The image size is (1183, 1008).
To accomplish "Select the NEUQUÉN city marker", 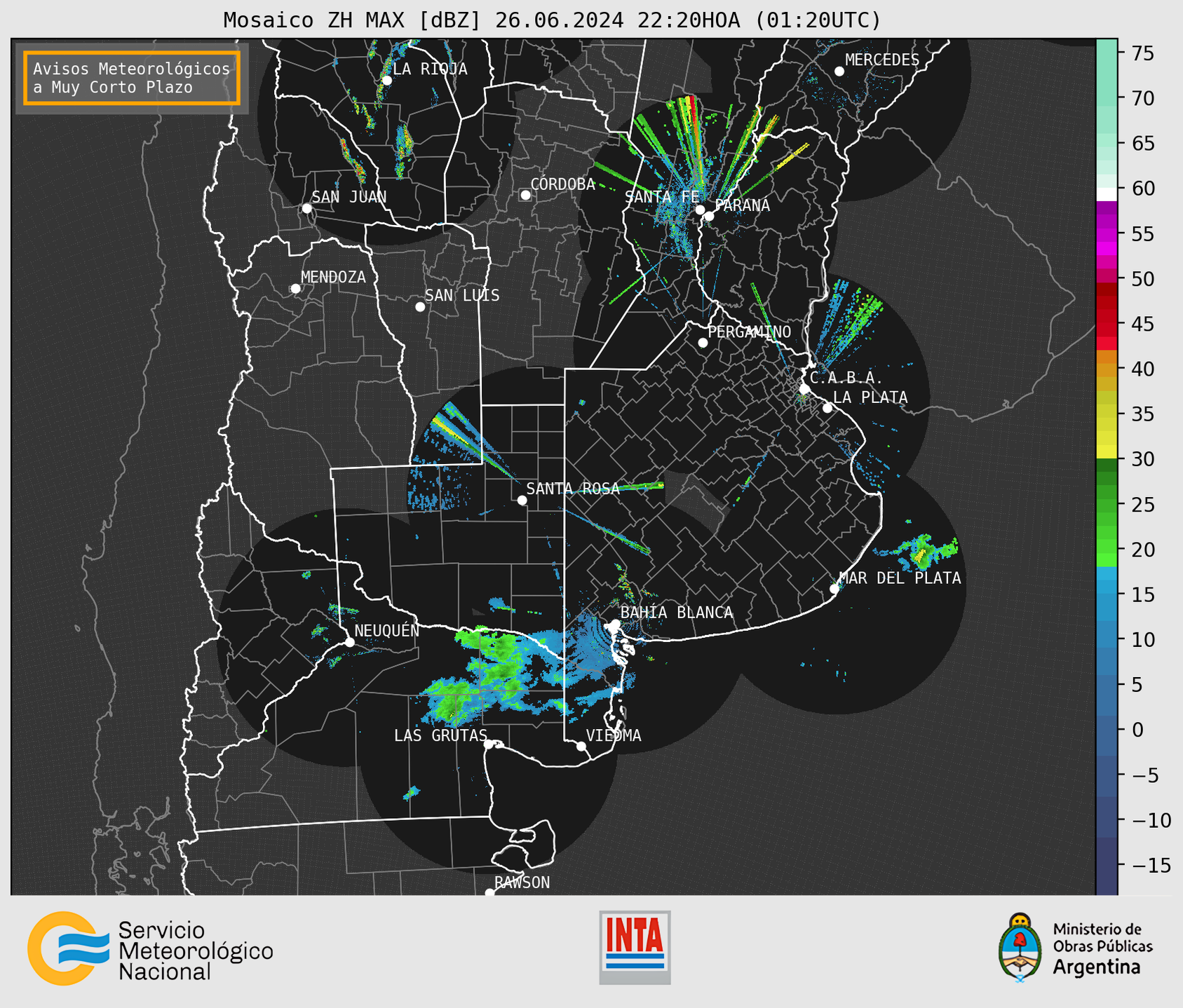I will [x=349, y=642].
